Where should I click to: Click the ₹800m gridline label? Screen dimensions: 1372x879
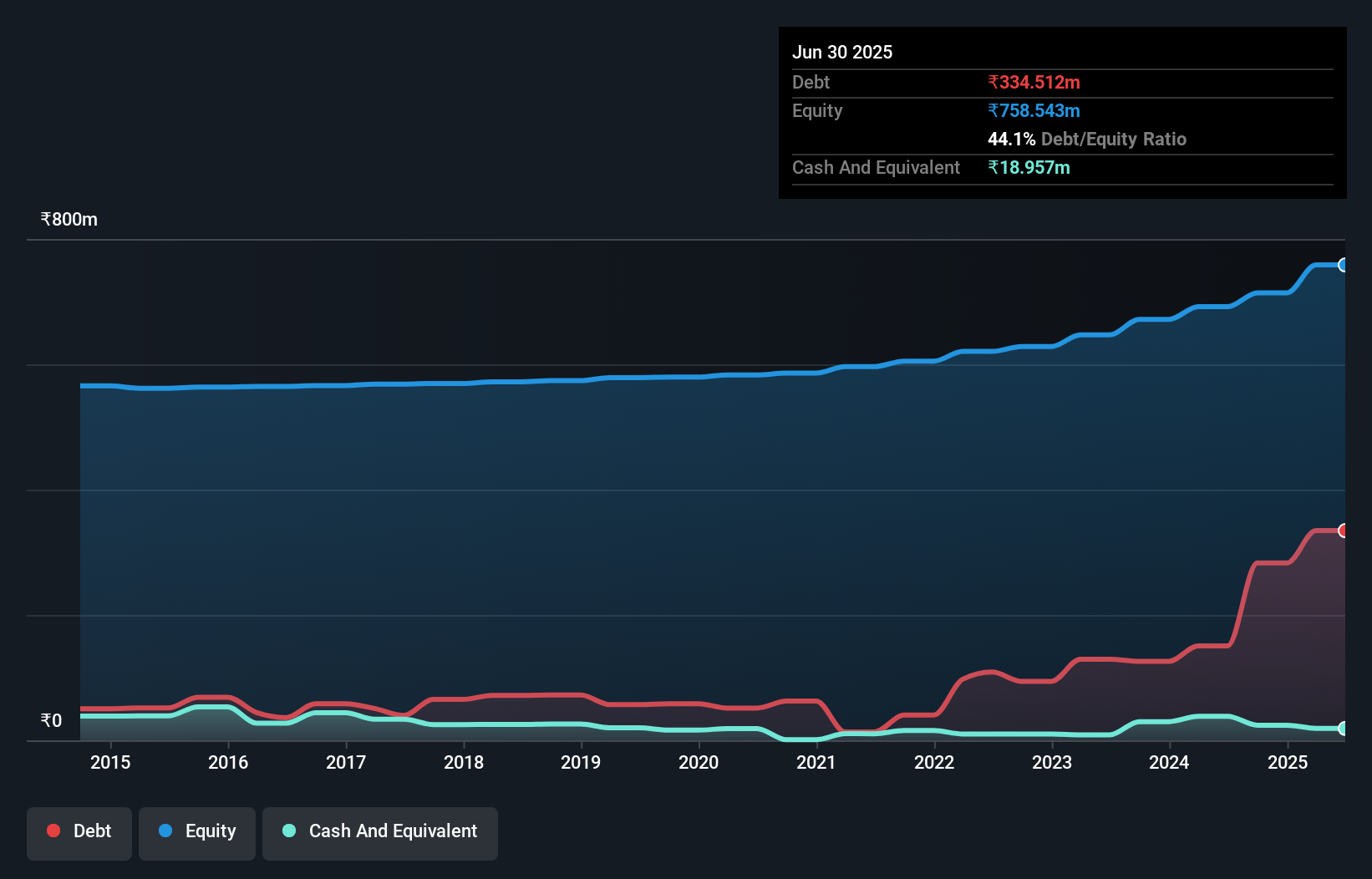coord(69,219)
